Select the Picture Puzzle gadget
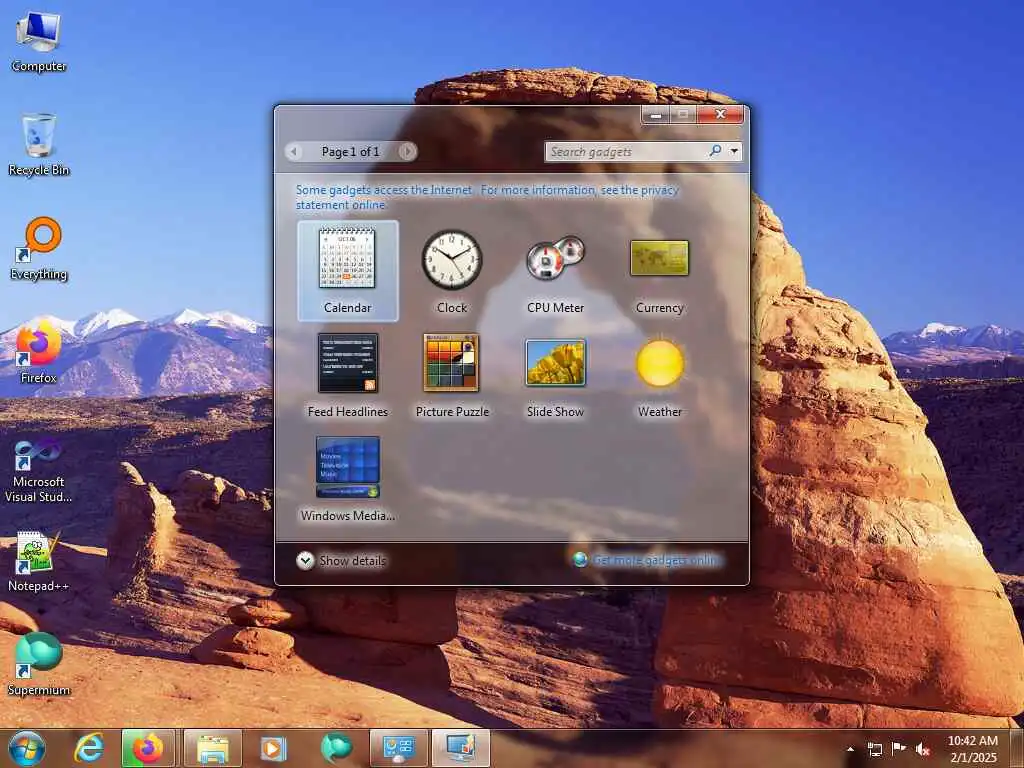Image resolution: width=1024 pixels, height=768 pixels. pos(452,375)
